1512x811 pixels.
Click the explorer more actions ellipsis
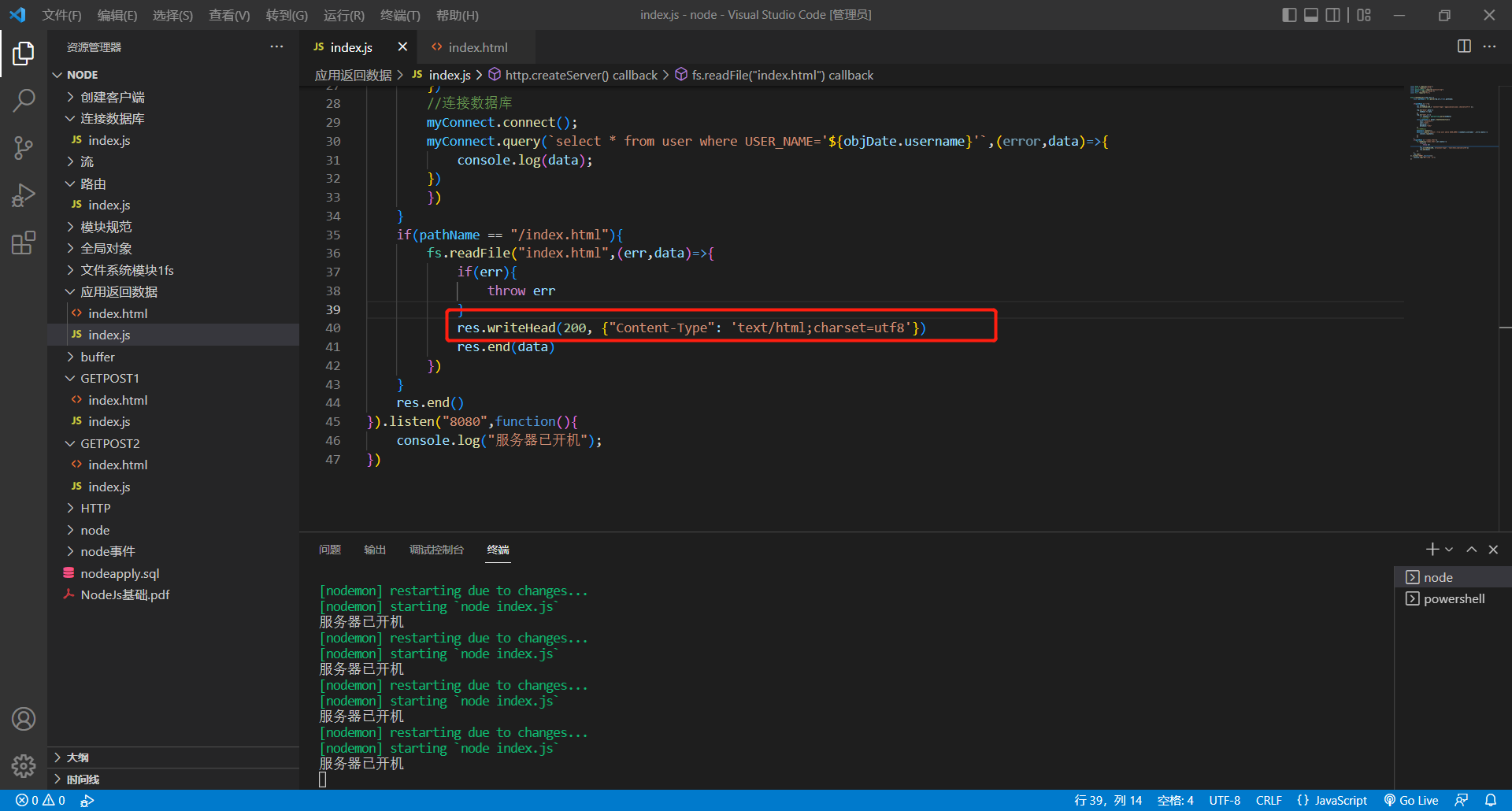click(276, 47)
